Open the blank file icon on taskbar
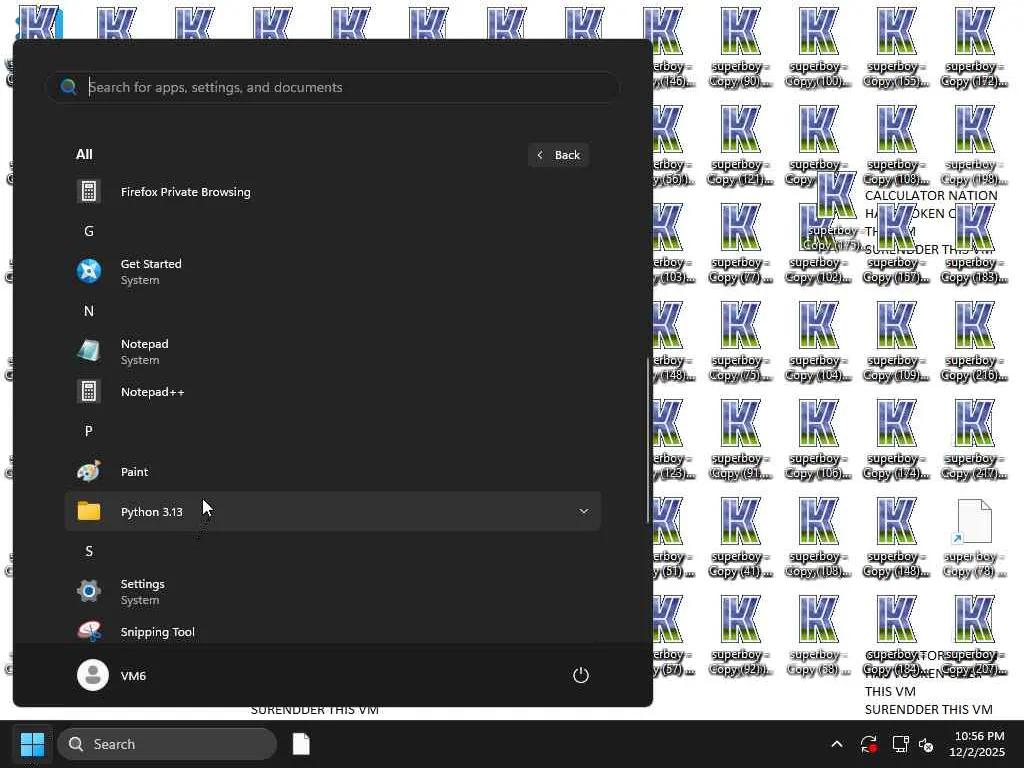1024x768 pixels. point(301,744)
